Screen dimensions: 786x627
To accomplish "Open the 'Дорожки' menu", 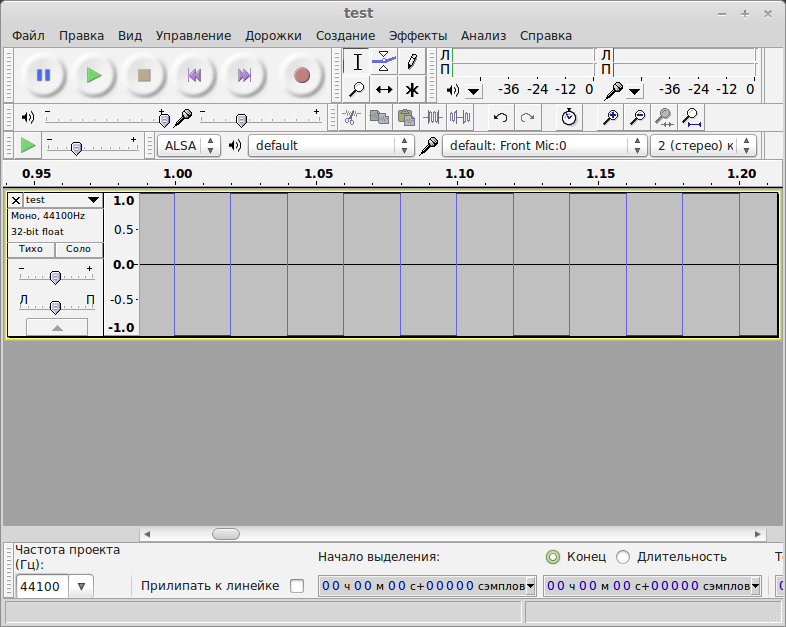I will coord(273,35).
